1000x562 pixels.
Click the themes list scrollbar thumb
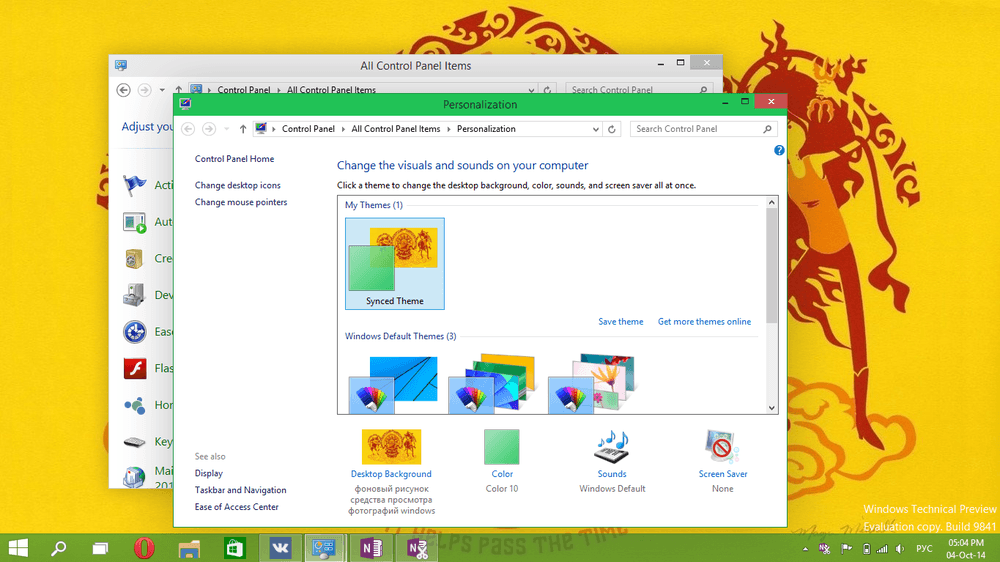(772, 265)
